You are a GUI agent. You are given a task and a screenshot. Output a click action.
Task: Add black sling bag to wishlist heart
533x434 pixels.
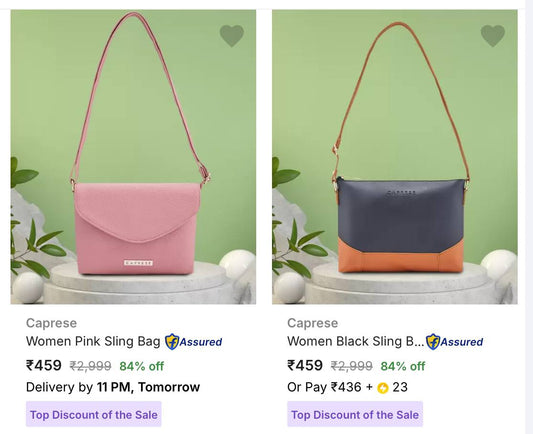(493, 36)
